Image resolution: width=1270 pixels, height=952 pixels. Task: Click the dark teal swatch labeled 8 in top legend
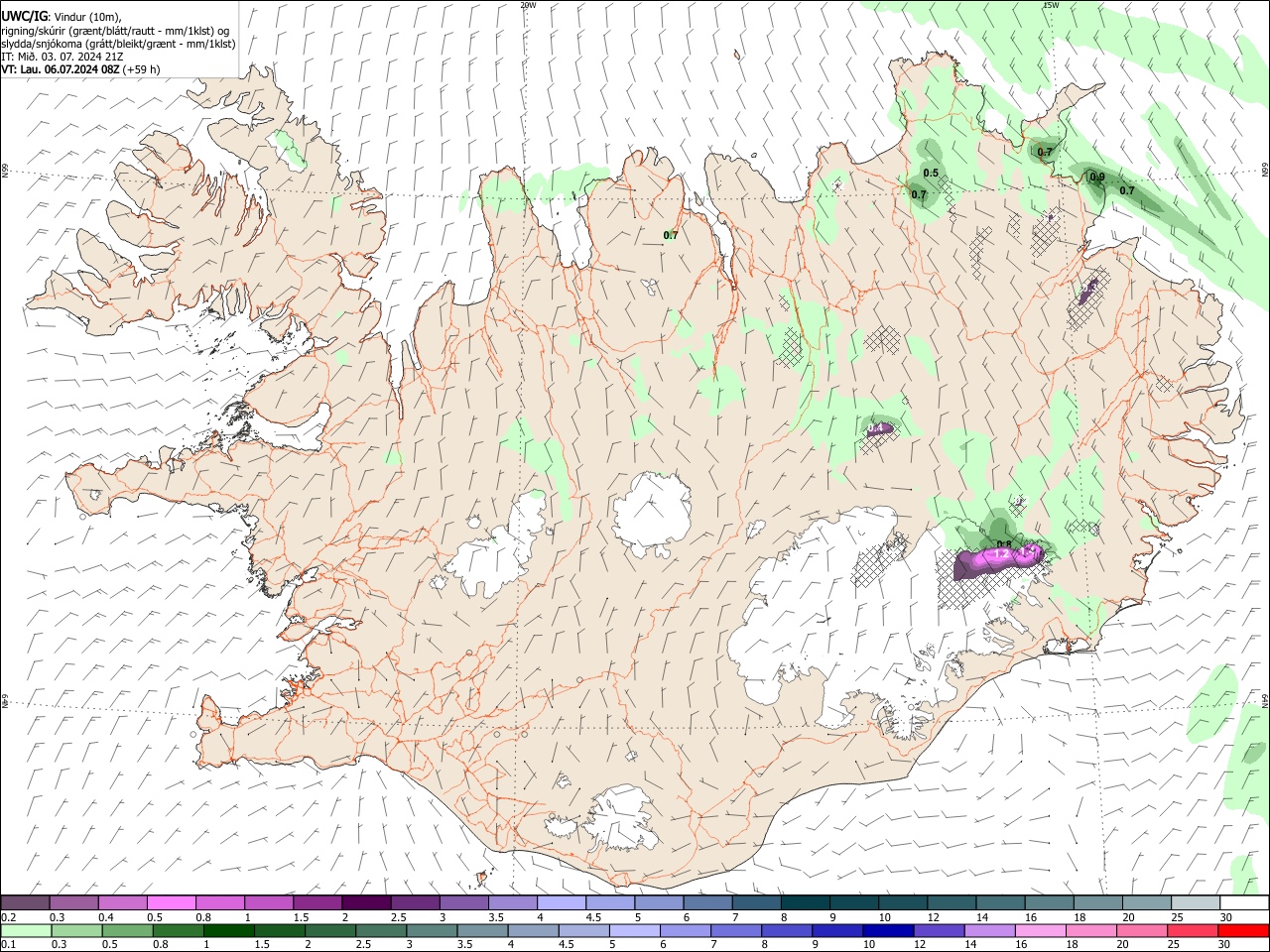pyautogui.click(x=805, y=903)
